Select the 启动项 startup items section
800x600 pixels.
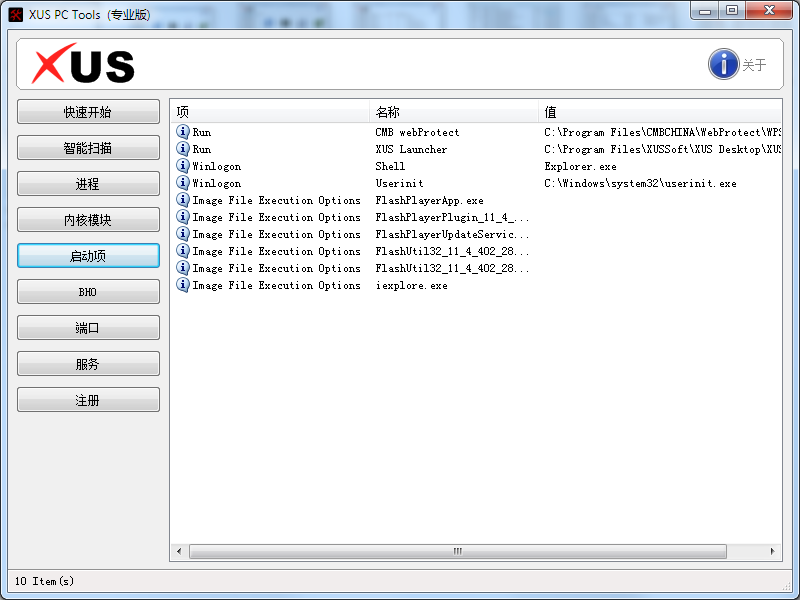[88, 256]
